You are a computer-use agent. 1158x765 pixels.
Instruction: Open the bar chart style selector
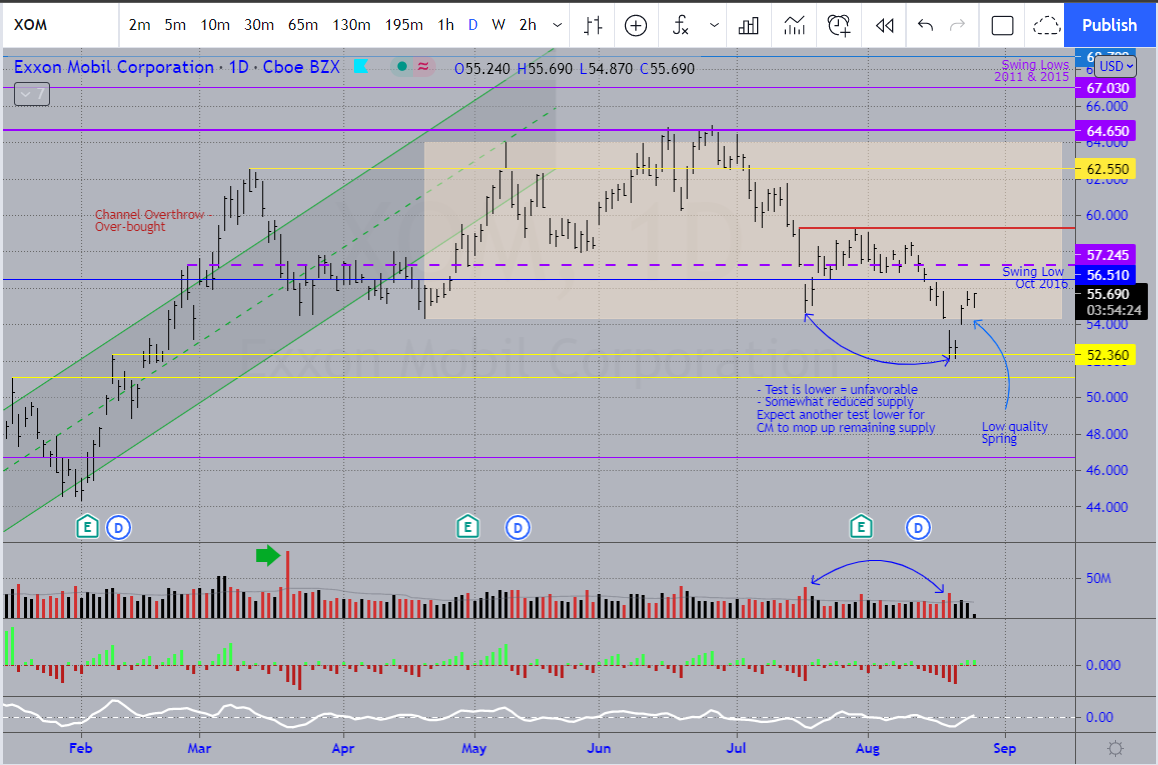click(594, 25)
